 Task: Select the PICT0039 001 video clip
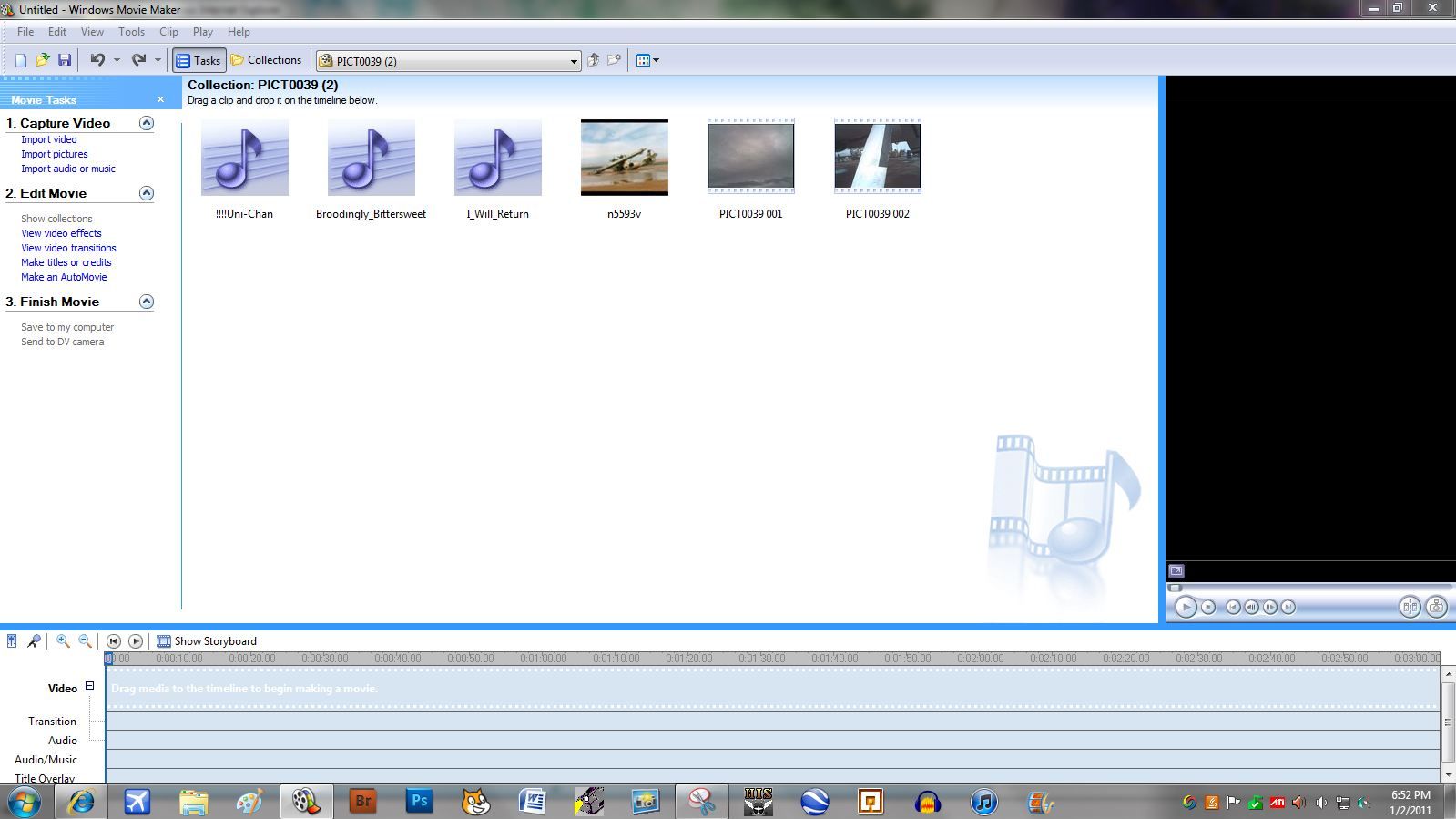tap(750, 169)
